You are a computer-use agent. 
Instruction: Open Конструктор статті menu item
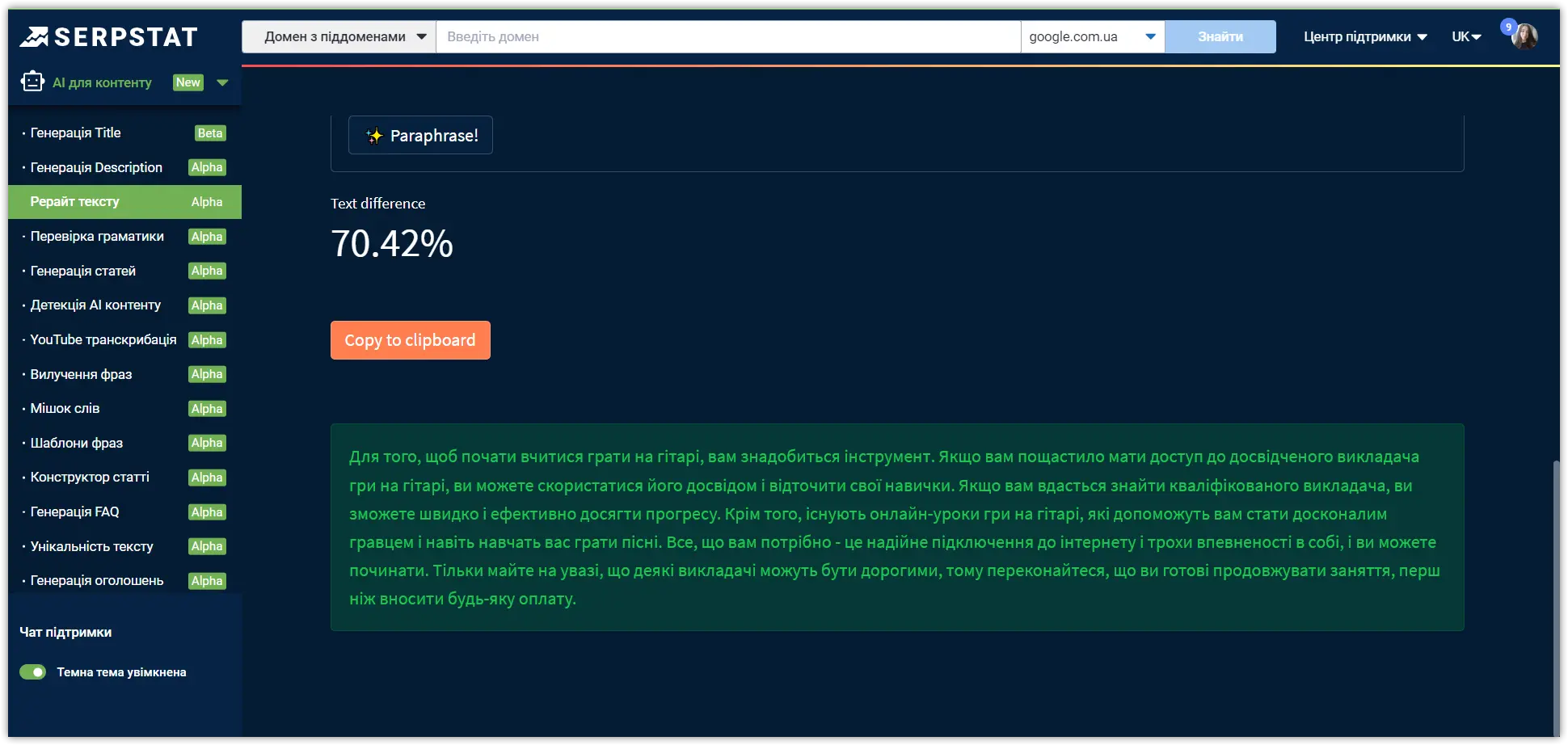pyautogui.click(x=124, y=477)
